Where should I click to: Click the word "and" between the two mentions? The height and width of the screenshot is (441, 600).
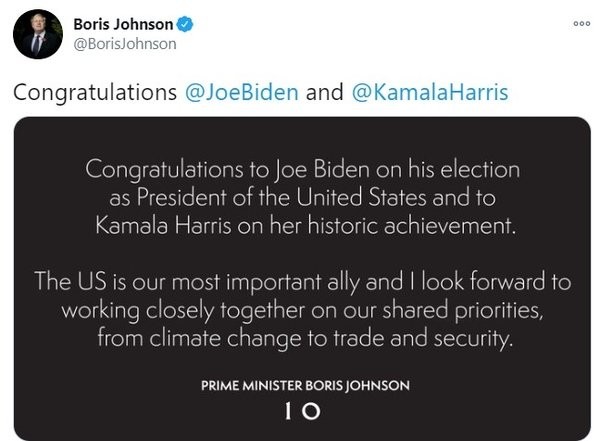(325, 93)
